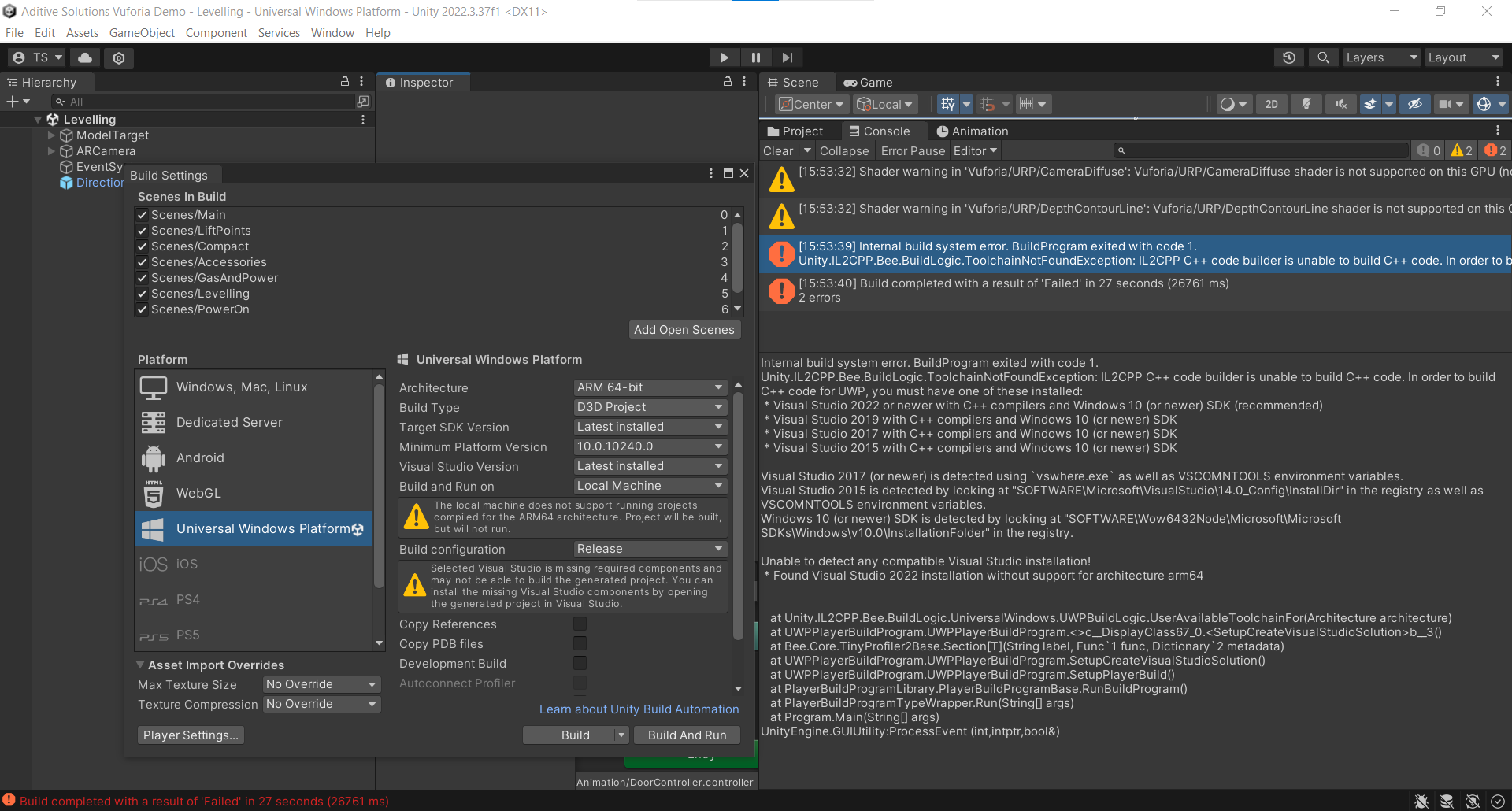Enable Development Build checkbox
The image size is (1512, 811).
tap(580, 663)
